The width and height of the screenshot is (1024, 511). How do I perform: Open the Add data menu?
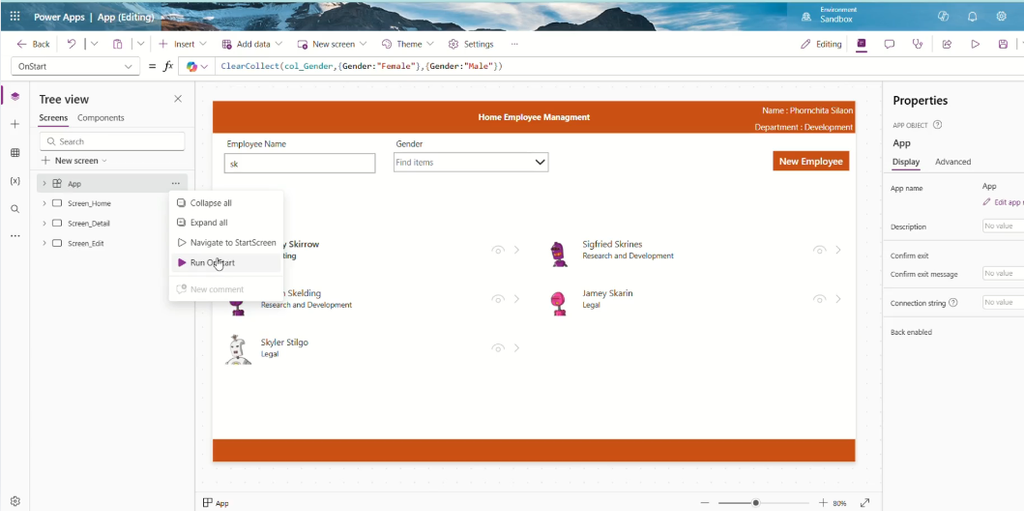click(252, 44)
